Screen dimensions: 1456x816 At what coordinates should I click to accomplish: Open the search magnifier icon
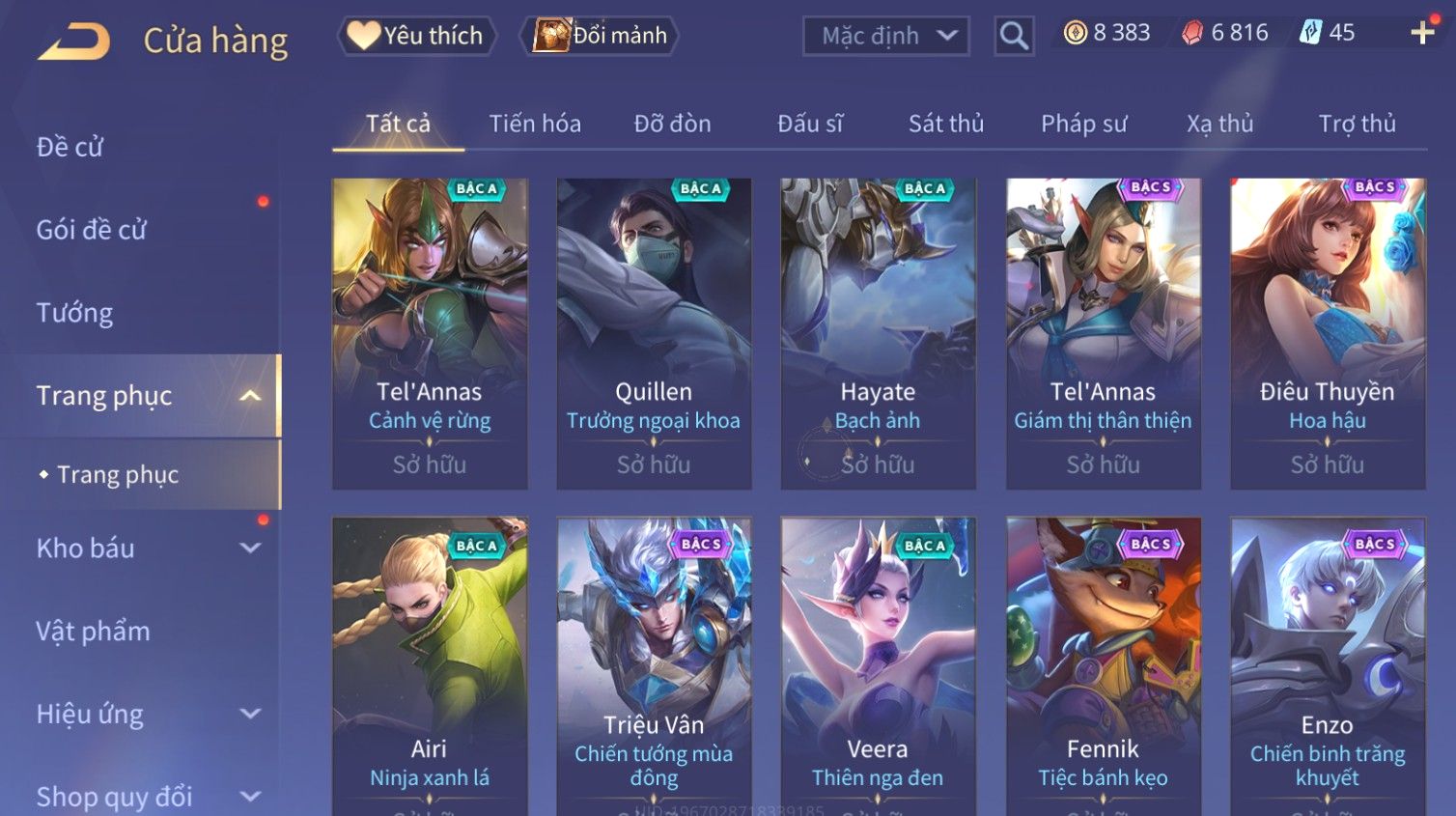pyautogui.click(x=1014, y=36)
